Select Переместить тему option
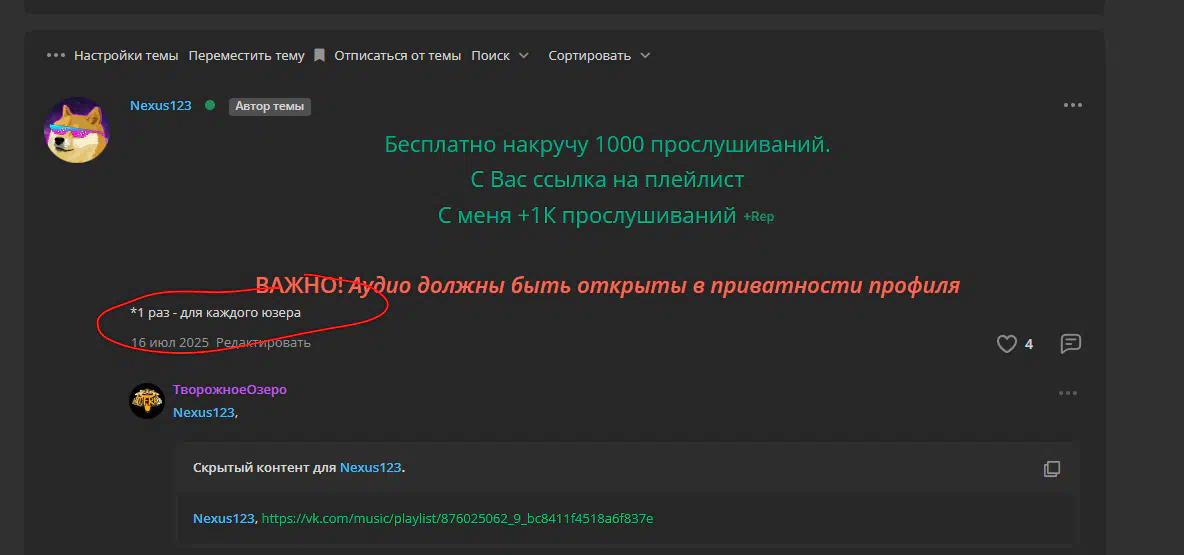Image resolution: width=1184 pixels, height=555 pixels. 246,55
